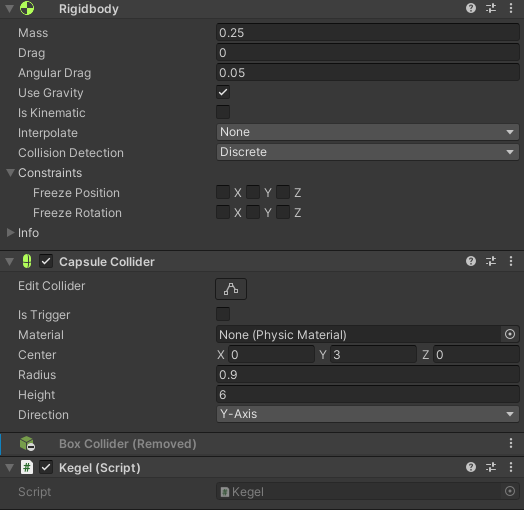The image size is (524, 510).
Task: Tick Freeze Position Y constraint
Action: (253, 193)
